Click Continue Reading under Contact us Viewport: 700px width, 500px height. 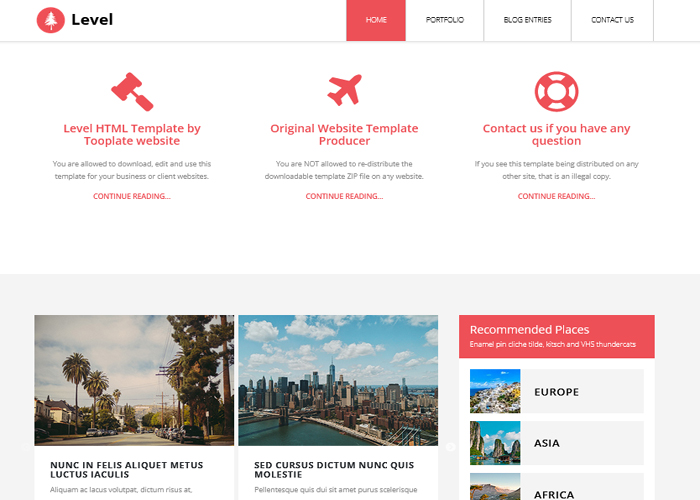556,196
